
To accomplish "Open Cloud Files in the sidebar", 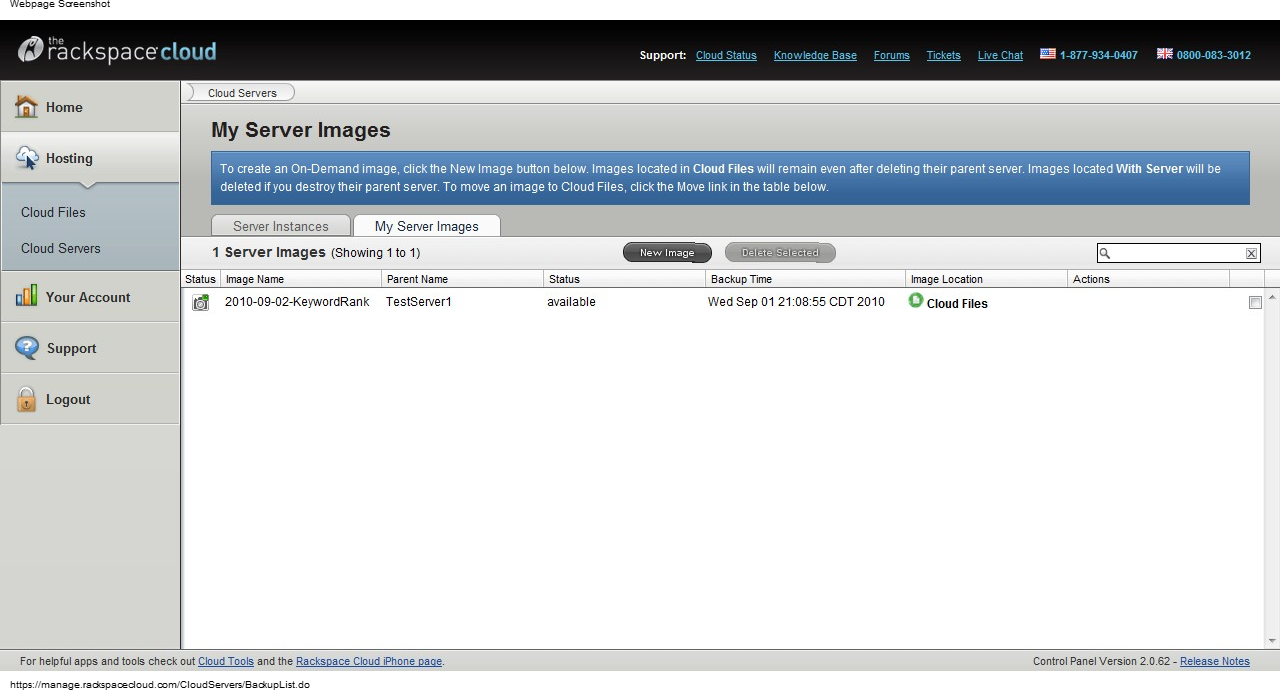I will (53, 212).
